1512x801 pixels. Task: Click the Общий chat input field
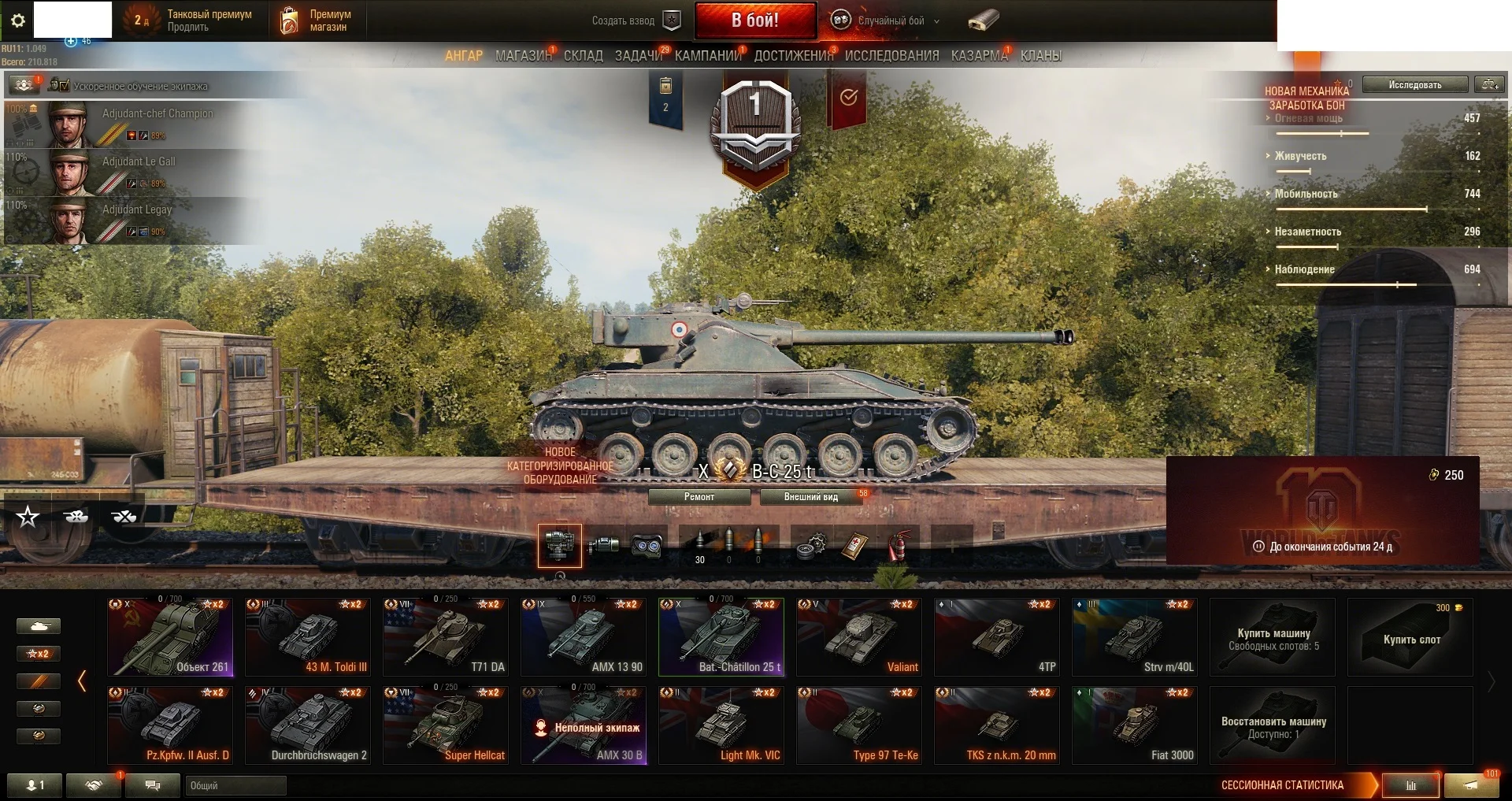[235, 785]
